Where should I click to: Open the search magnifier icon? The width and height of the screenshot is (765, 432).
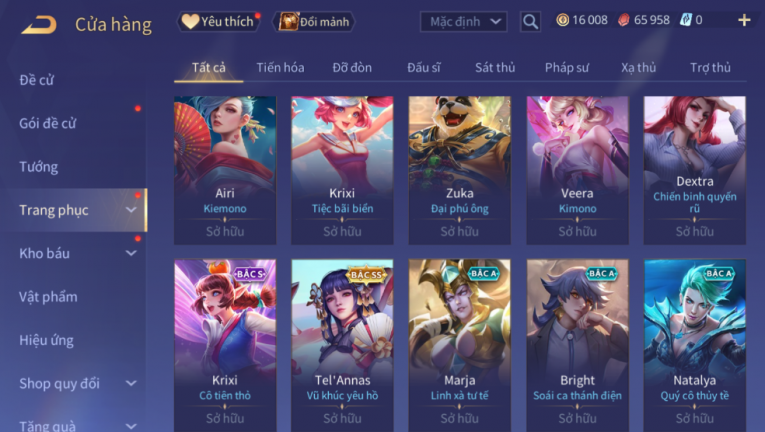pyautogui.click(x=530, y=21)
